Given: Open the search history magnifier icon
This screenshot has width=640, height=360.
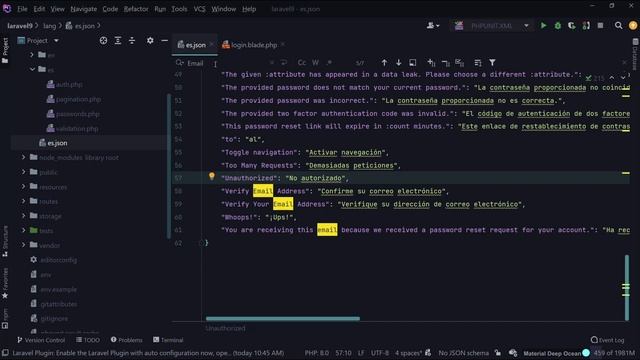Looking at the screenshot, I should pyautogui.click(x=180, y=63).
